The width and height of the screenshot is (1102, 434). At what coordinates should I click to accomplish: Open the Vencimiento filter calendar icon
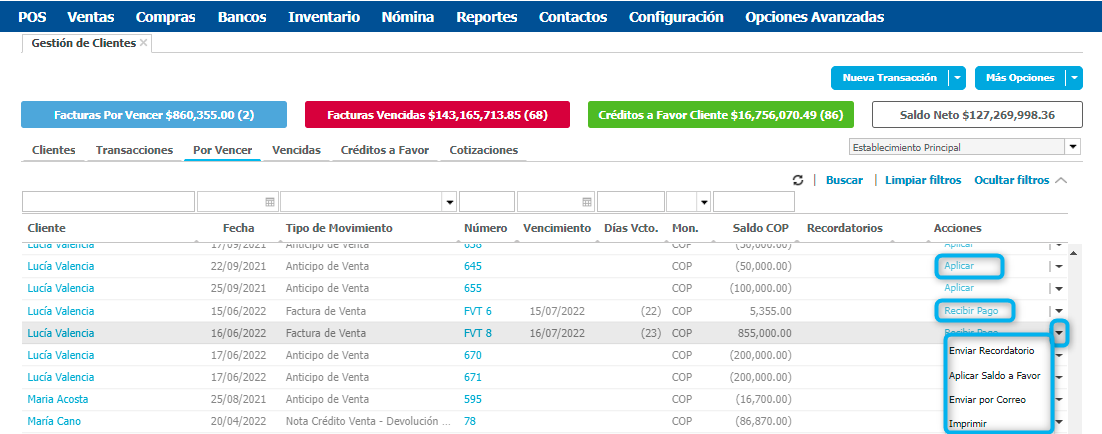588,202
